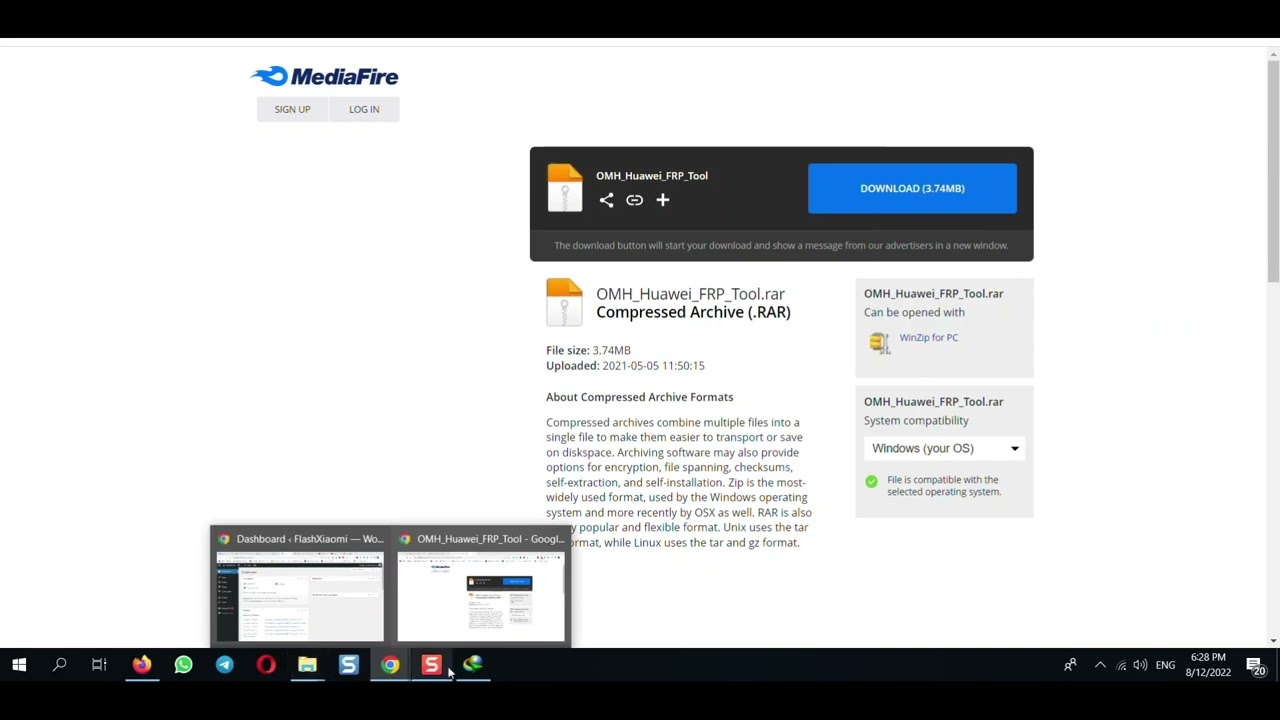Show hidden system tray icons
Image resolution: width=1280 pixels, height=720 pixels.
pos(1100,665)
